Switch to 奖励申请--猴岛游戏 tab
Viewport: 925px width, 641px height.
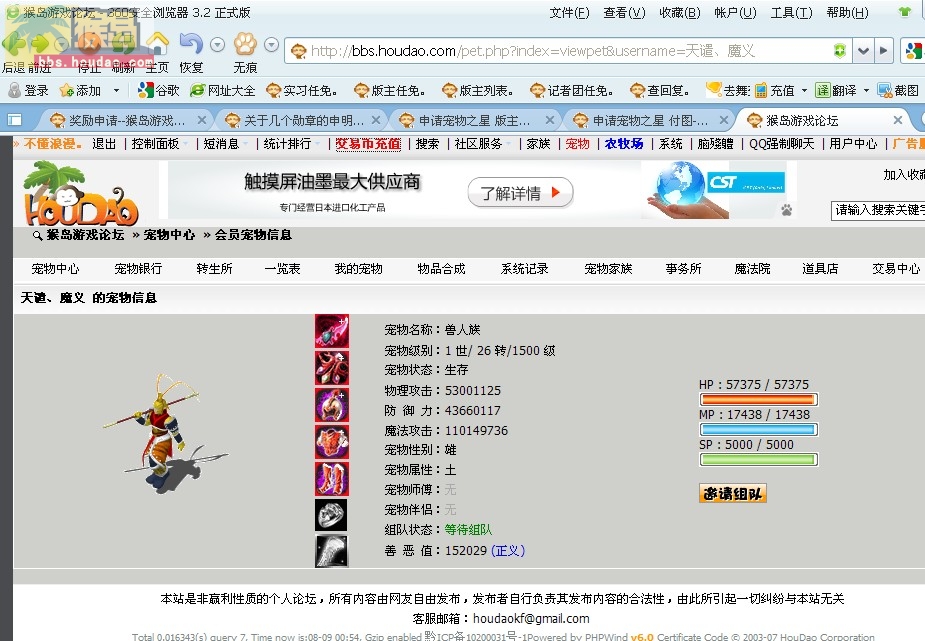click(126, 120)
